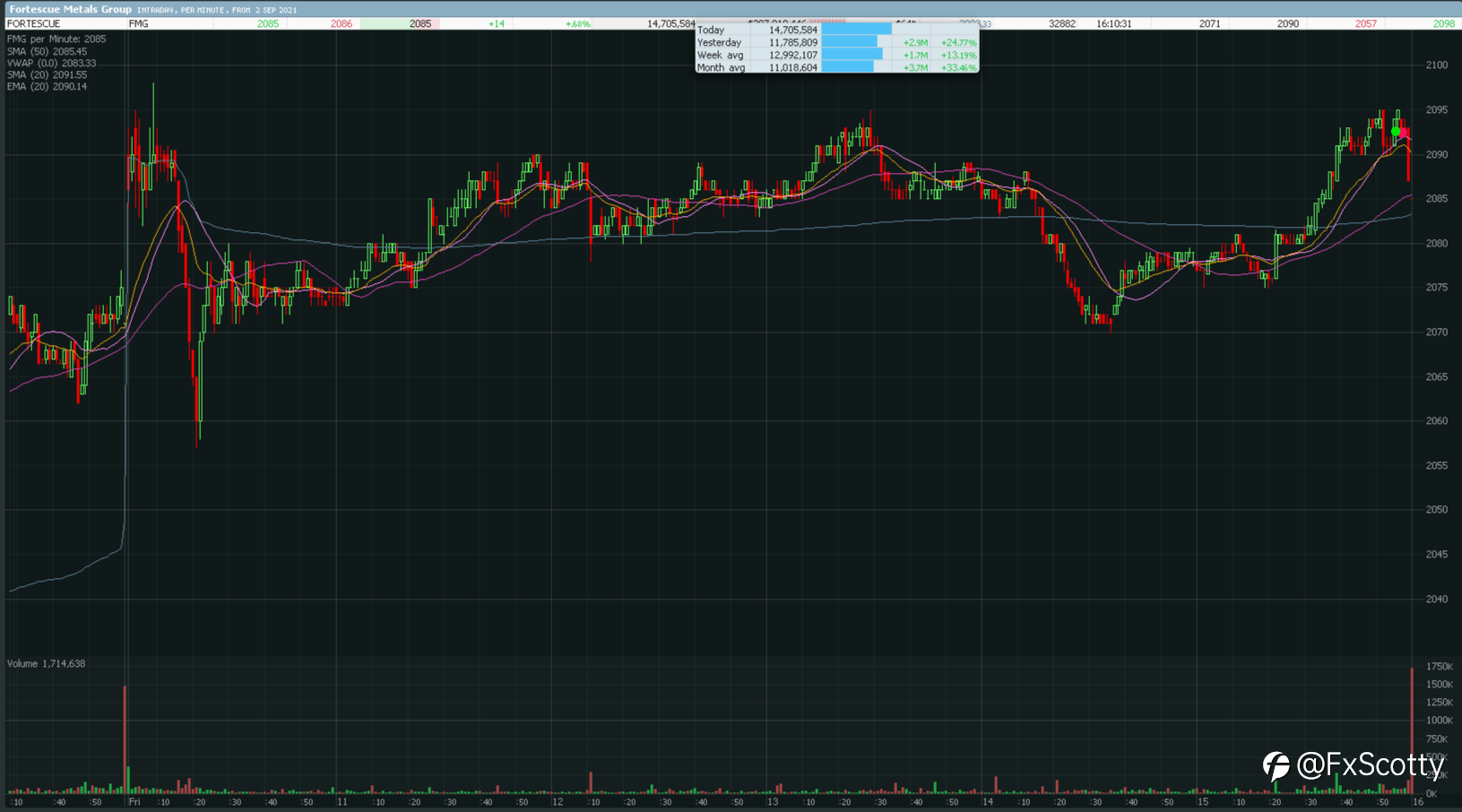1462x812 pixels.
Task: Click the 11 hour label on time axis
Action: pyautogui.click(x=342, y=802)
